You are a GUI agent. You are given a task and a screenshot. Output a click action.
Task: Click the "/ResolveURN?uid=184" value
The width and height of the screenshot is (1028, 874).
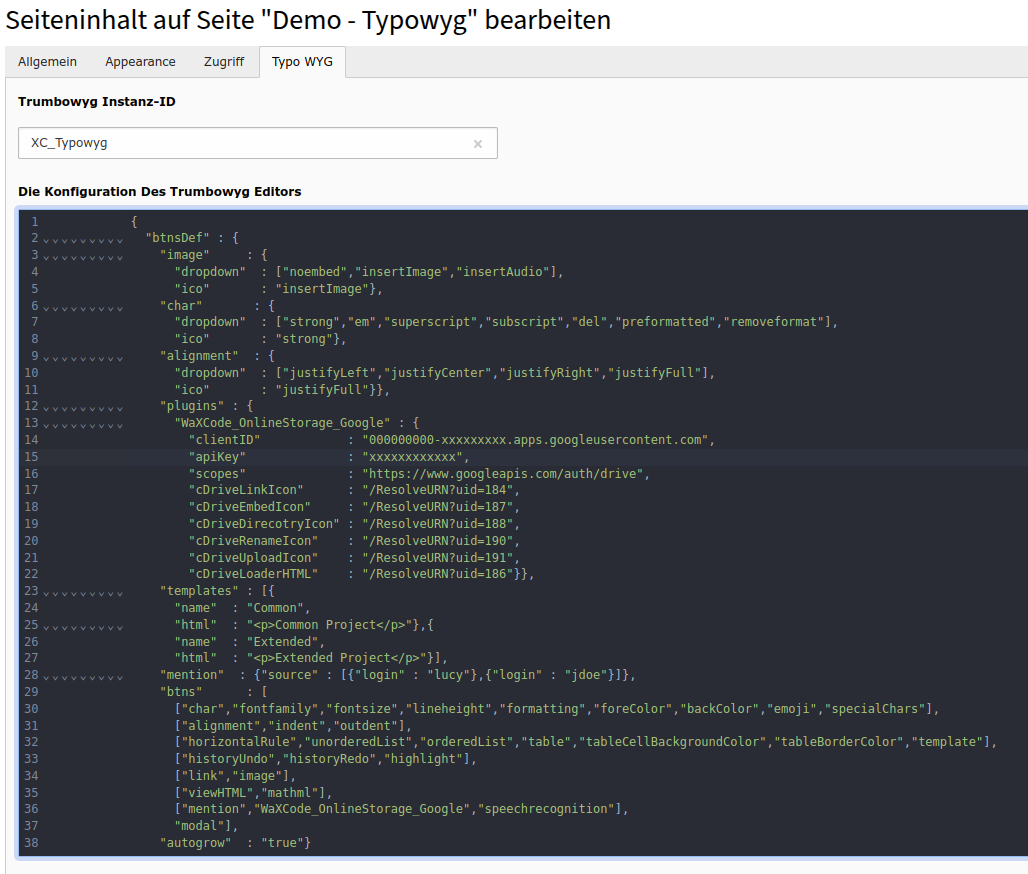click(437, 490)
